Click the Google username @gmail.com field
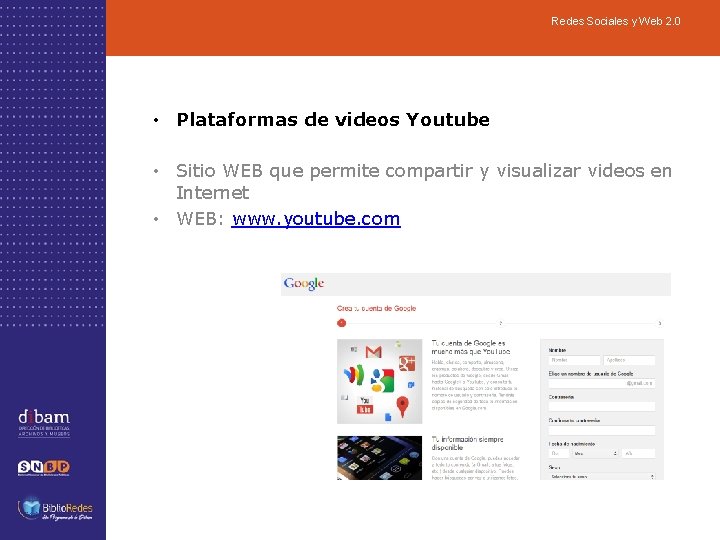 click(x=602, y=383)
